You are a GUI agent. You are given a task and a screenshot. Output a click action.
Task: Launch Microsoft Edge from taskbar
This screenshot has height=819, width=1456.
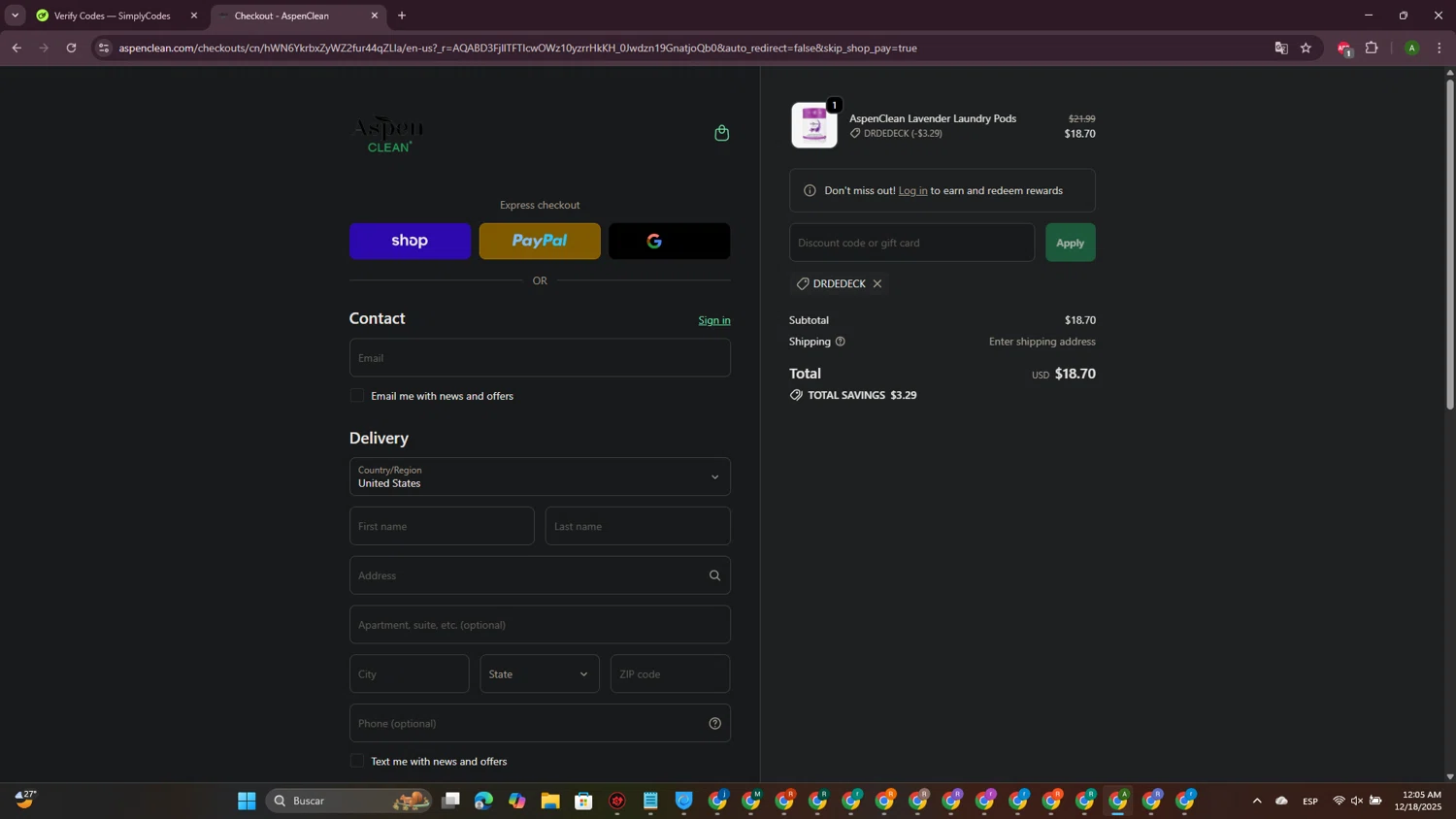(x=483, y=801)
